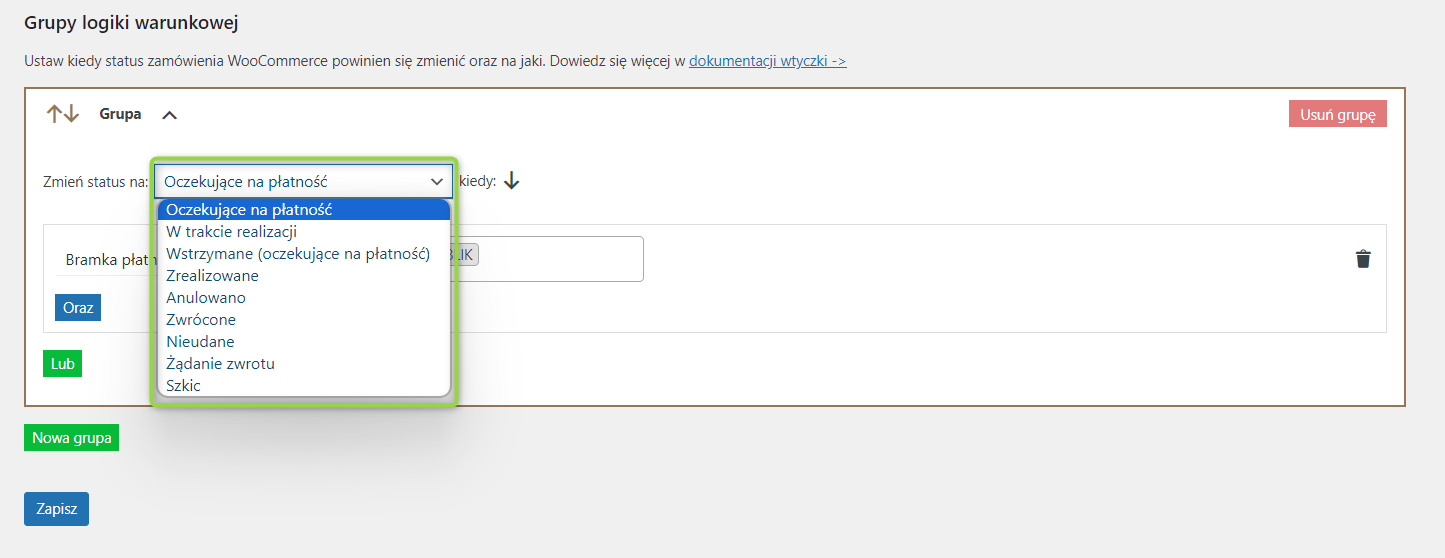
Task: Click the up-down reorder arrows icon
Action: (x=63, y=114)
